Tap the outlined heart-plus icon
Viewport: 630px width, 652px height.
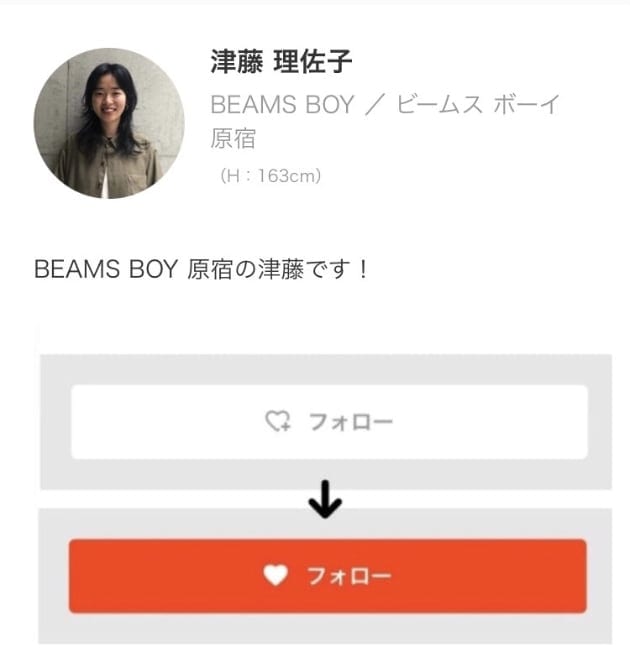click(278, 421)
